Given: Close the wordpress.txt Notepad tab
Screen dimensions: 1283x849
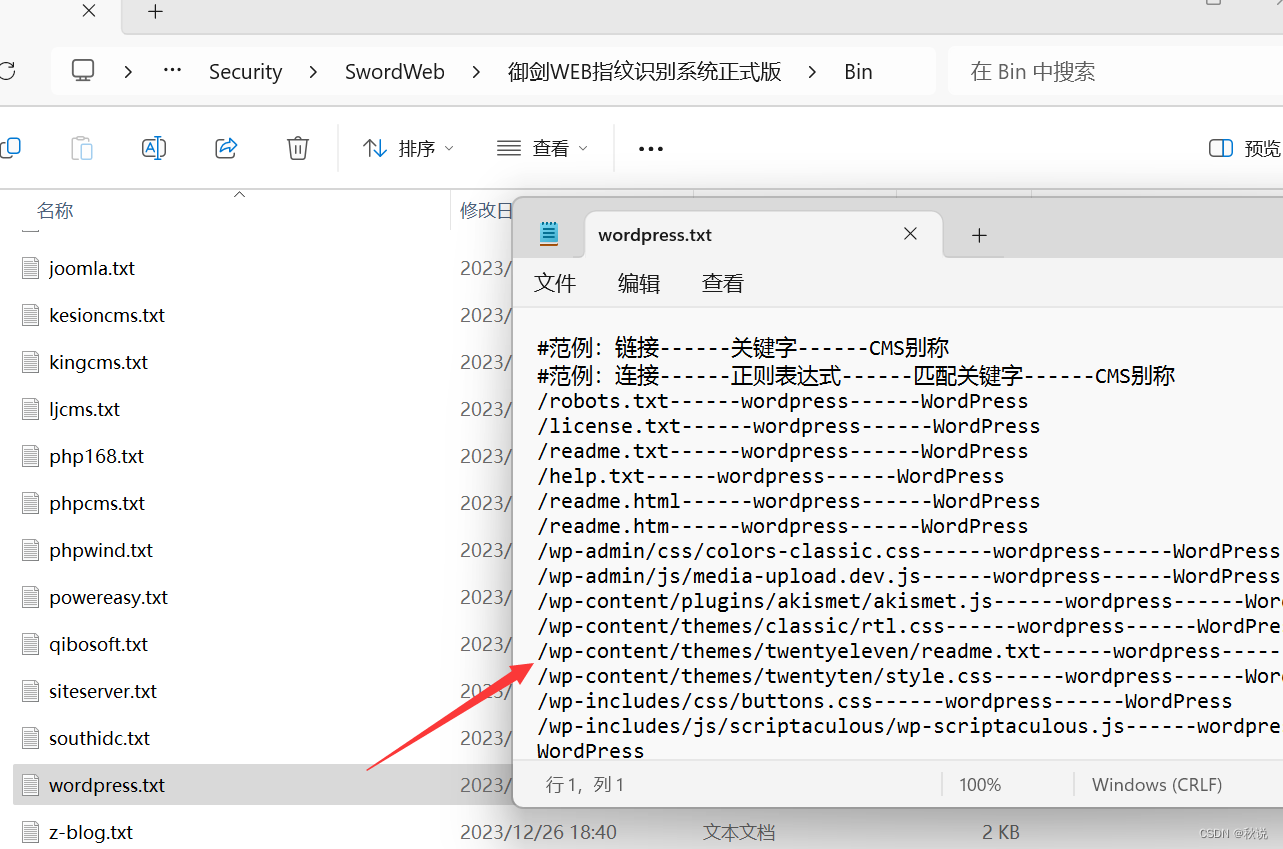Looking at the screenshot, I should (x=910, y=234).
